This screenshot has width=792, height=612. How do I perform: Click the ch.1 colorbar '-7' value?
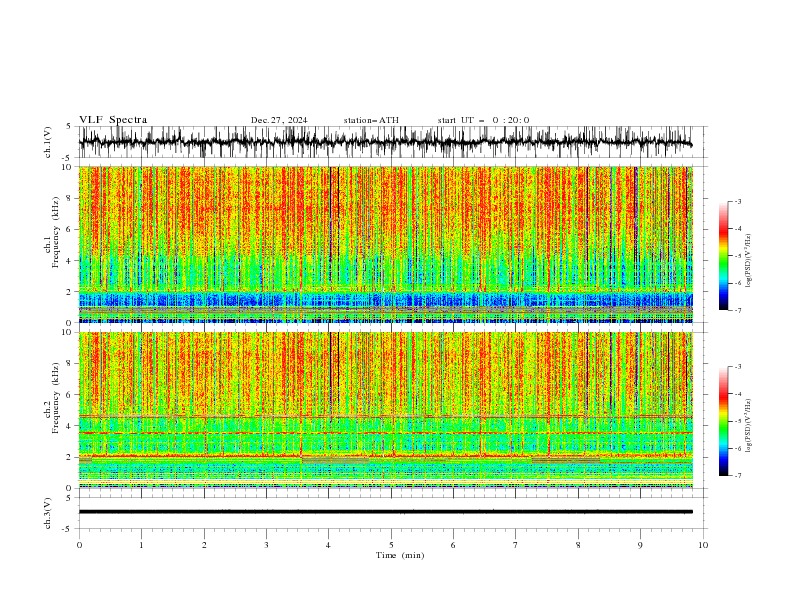coord(737,311)
